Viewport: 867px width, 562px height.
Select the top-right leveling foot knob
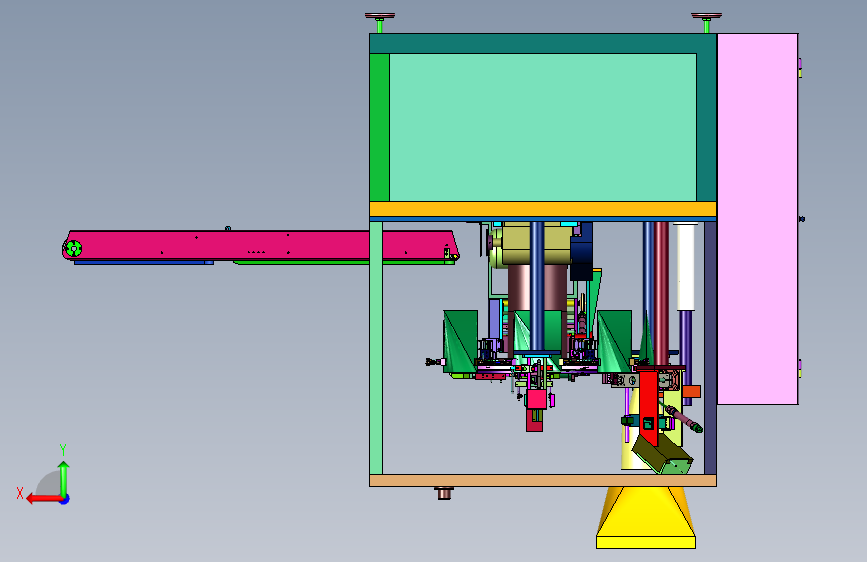click(x=706, y=16)
